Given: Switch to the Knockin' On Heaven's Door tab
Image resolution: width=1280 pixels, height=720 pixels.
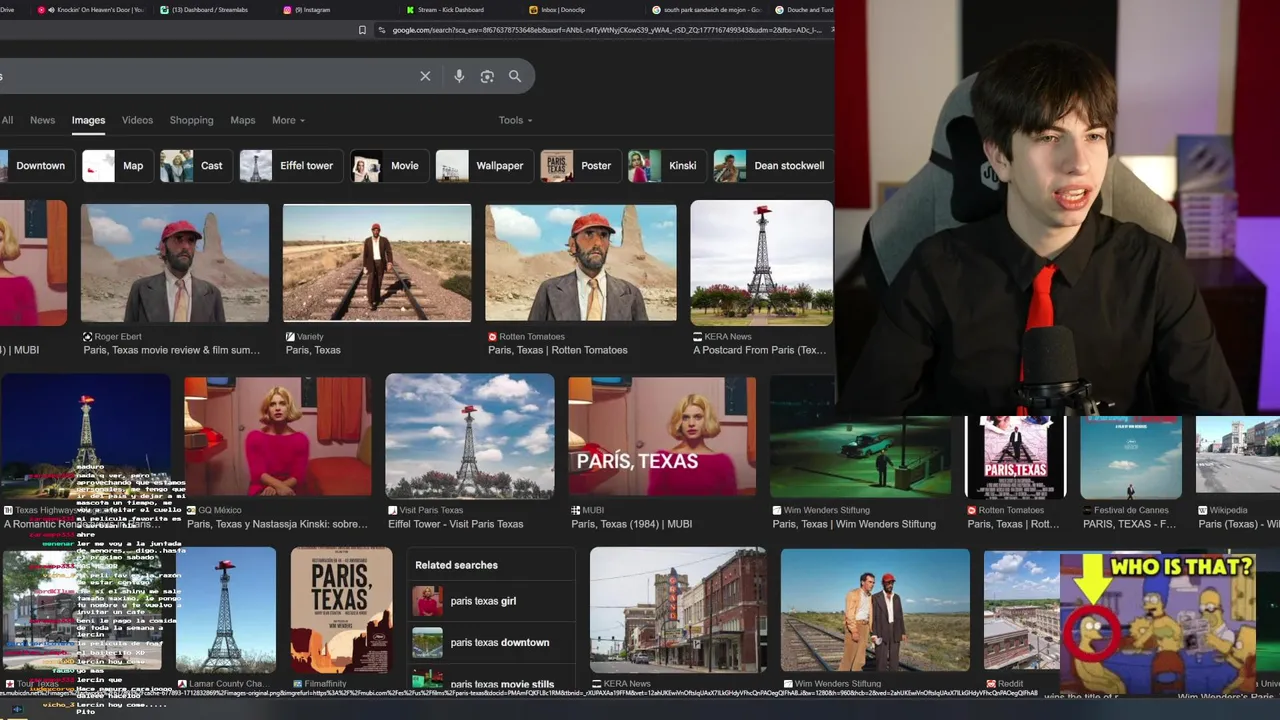Looking at the screenshot, I should tap(90, 10).
